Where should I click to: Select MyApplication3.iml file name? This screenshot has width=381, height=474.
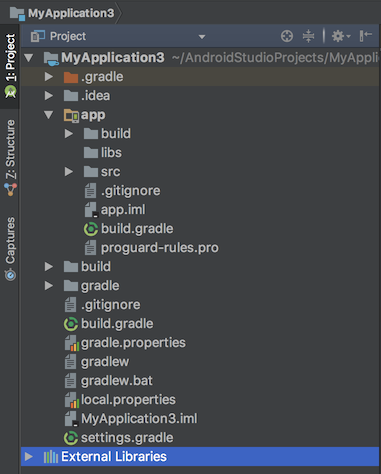[139, 419]
